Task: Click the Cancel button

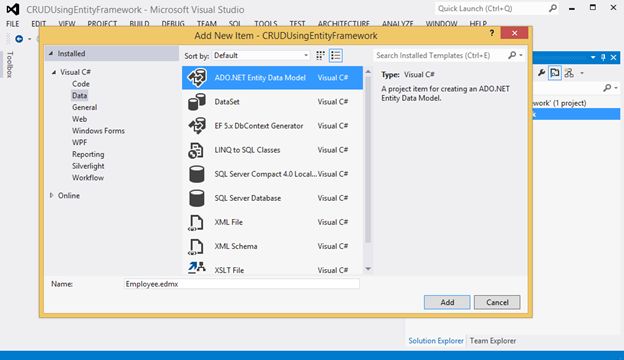Action: click(497, 302)
